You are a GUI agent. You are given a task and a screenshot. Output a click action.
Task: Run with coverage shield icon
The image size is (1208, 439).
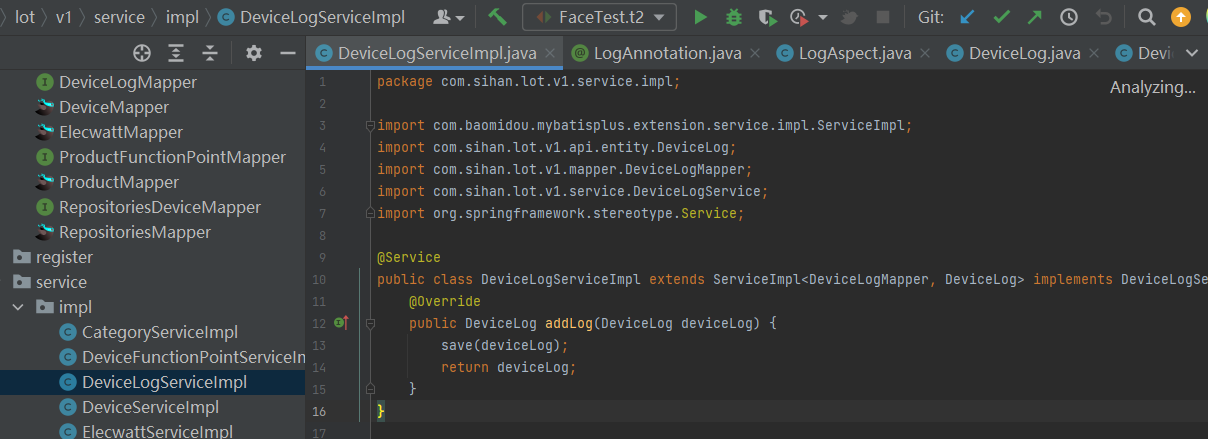pos(766,17)
